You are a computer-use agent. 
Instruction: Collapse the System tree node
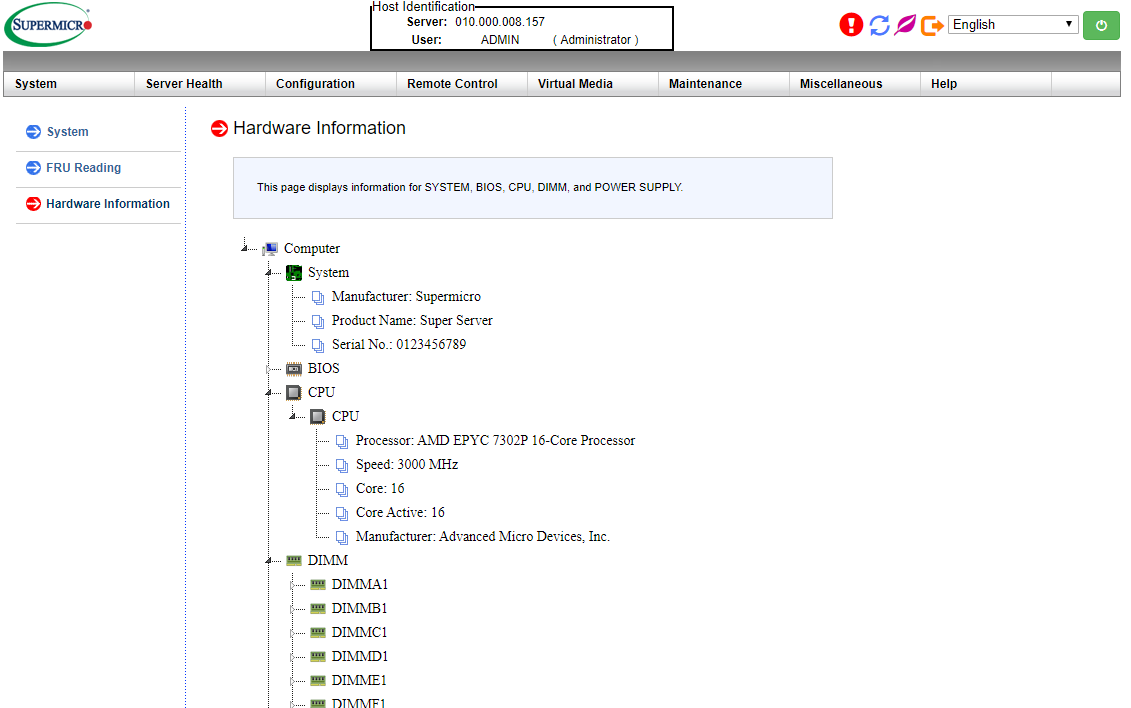click(268, 273)
